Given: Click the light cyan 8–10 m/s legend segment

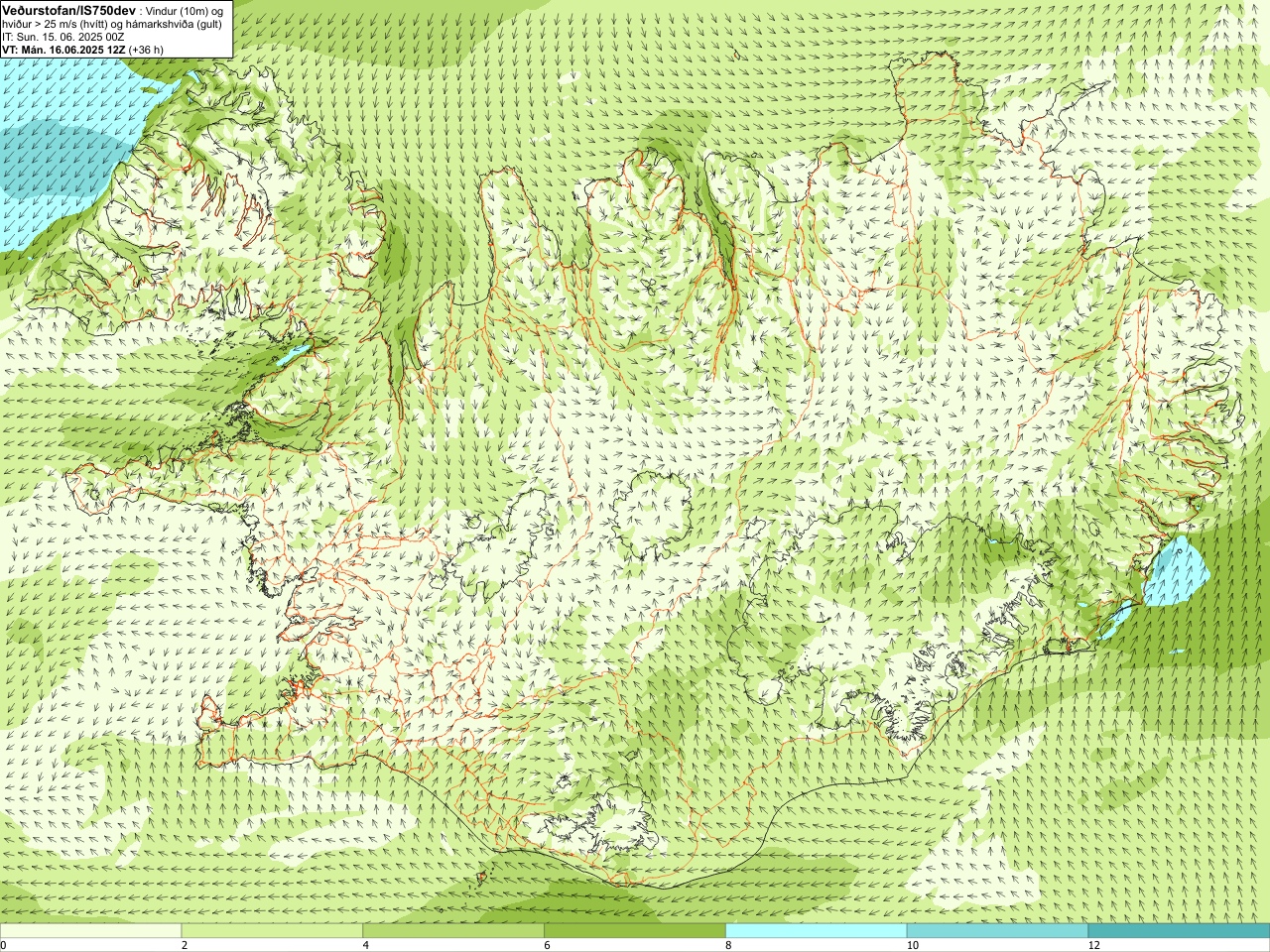Looking at the screenshot, I should pyautogui.click(x=817, y=931).
